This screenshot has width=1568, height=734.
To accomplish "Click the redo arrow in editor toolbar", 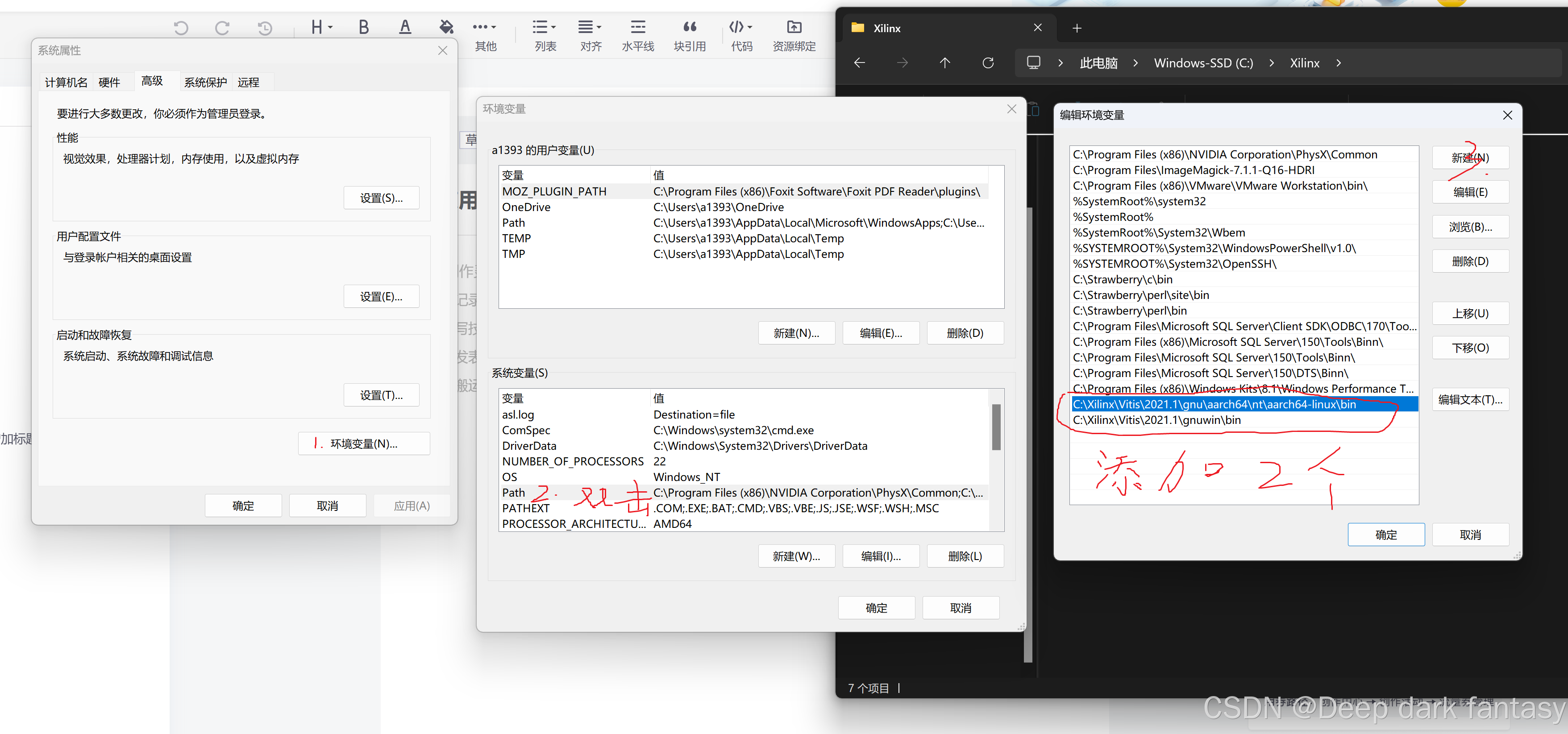I will pyautogui.click(x=222, y=27).
